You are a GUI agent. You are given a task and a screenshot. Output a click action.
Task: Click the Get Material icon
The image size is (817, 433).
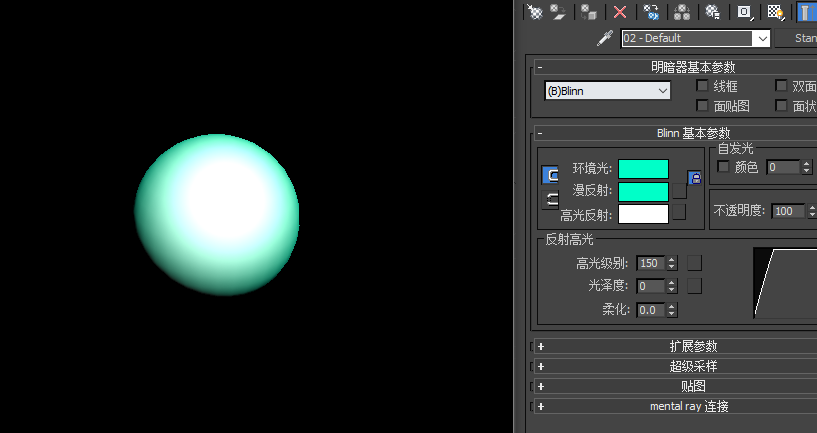pos(535,11)
